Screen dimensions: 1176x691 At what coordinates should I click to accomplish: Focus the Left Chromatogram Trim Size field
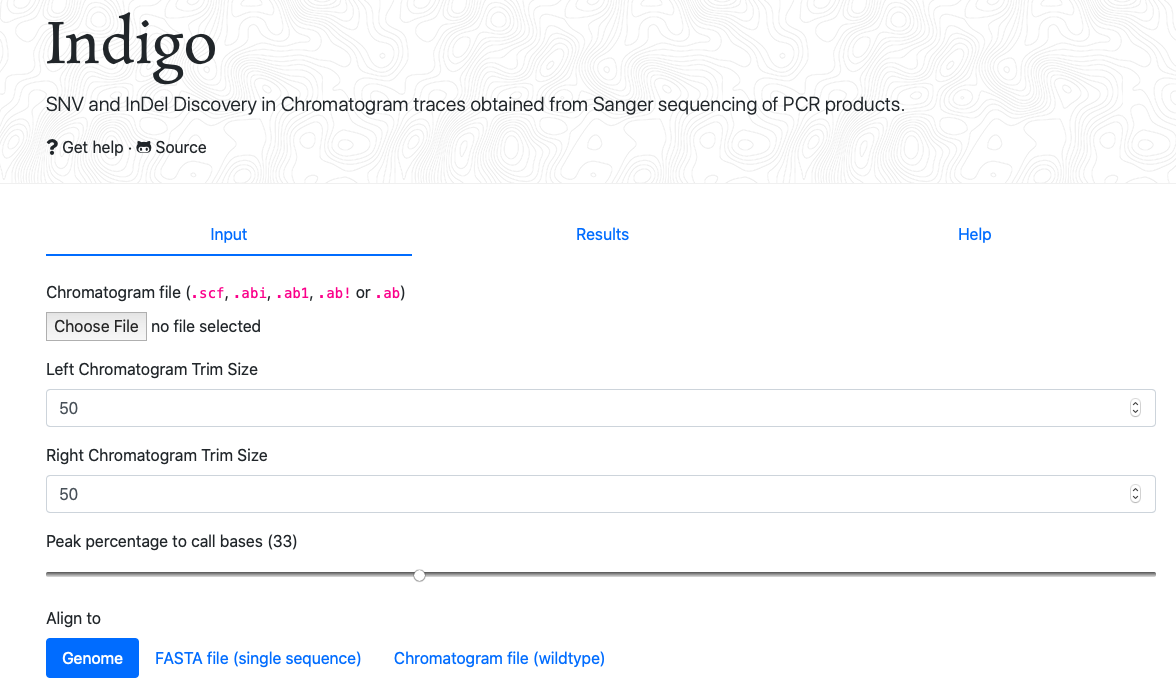[601, 408]
